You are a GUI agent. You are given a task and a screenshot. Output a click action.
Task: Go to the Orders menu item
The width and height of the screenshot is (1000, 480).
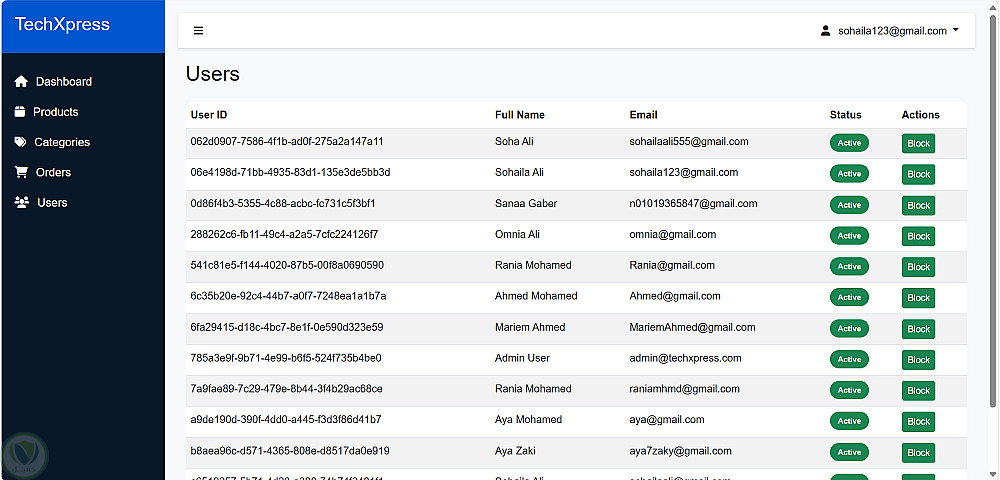pos(53,172)
